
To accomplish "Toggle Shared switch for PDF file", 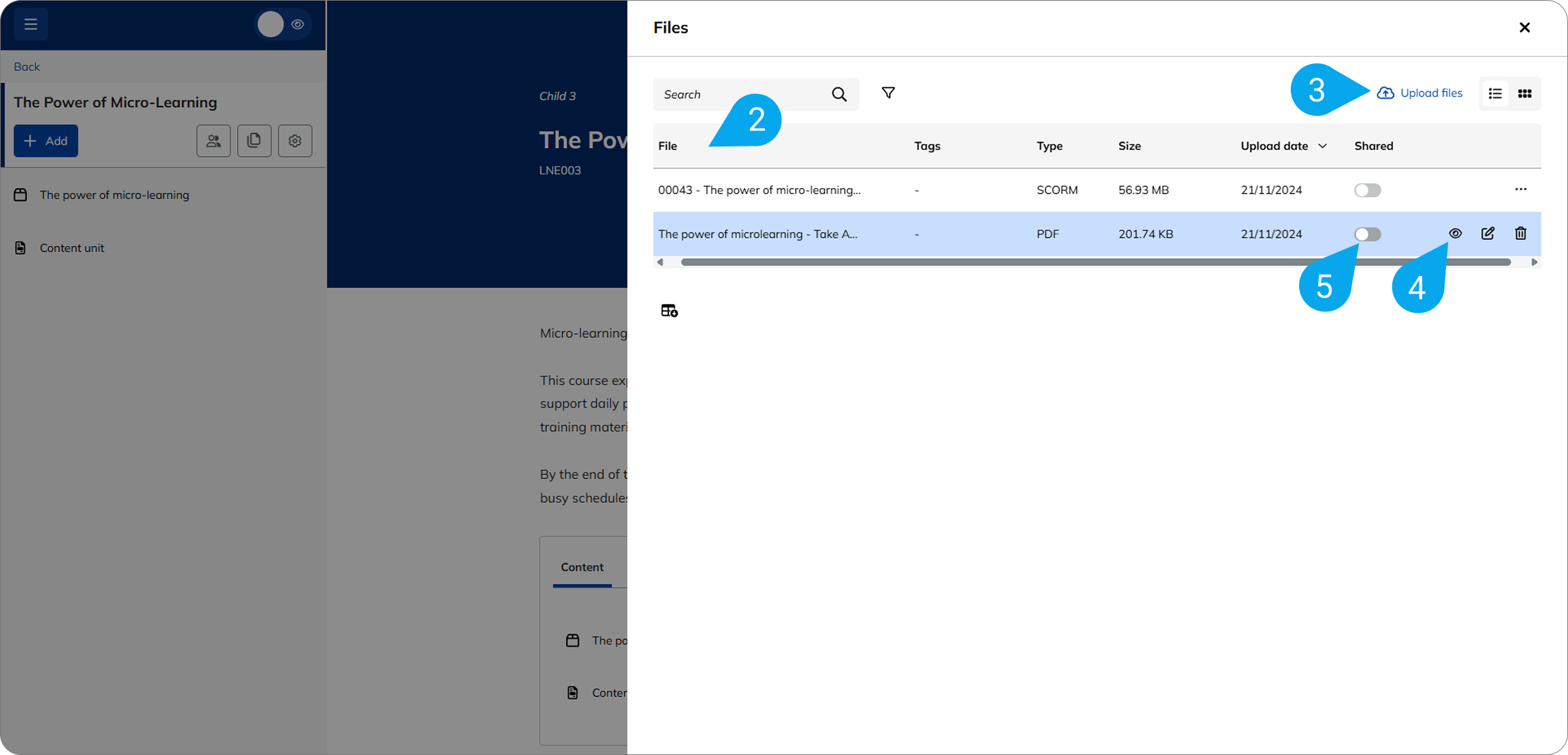I will tap(1367, 234).
